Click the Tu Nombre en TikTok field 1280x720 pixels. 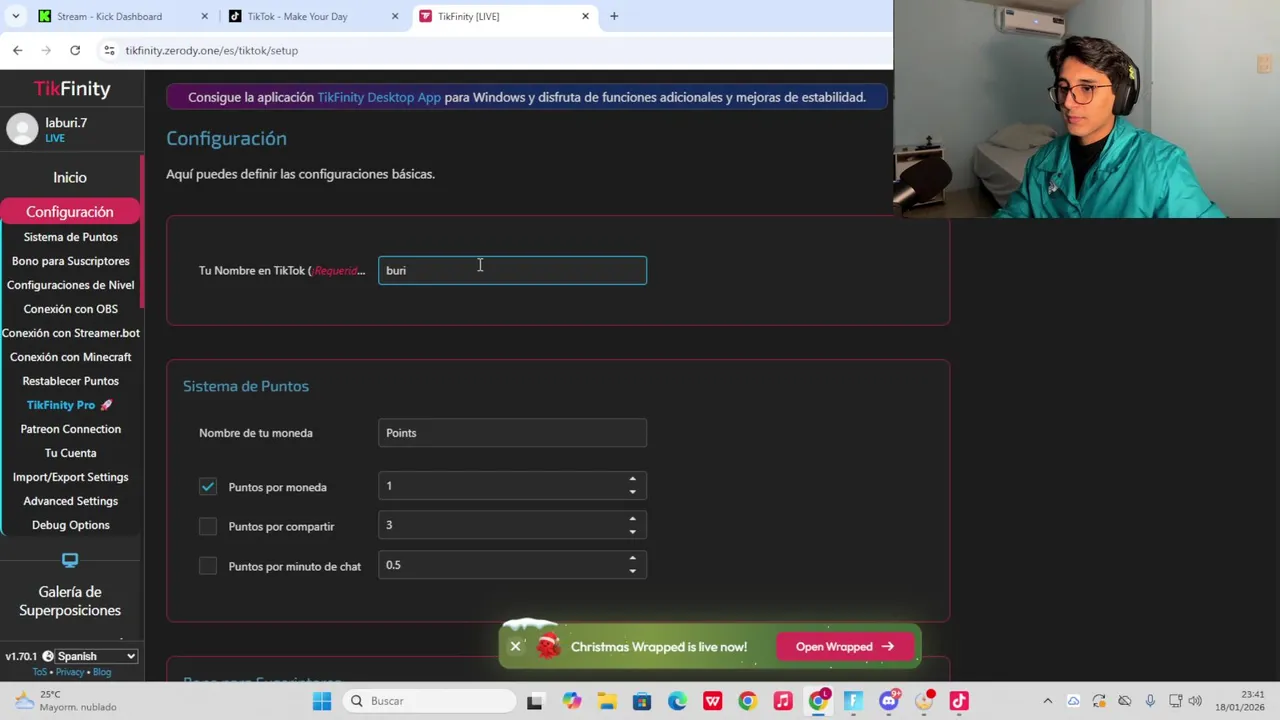click(512, 270)
